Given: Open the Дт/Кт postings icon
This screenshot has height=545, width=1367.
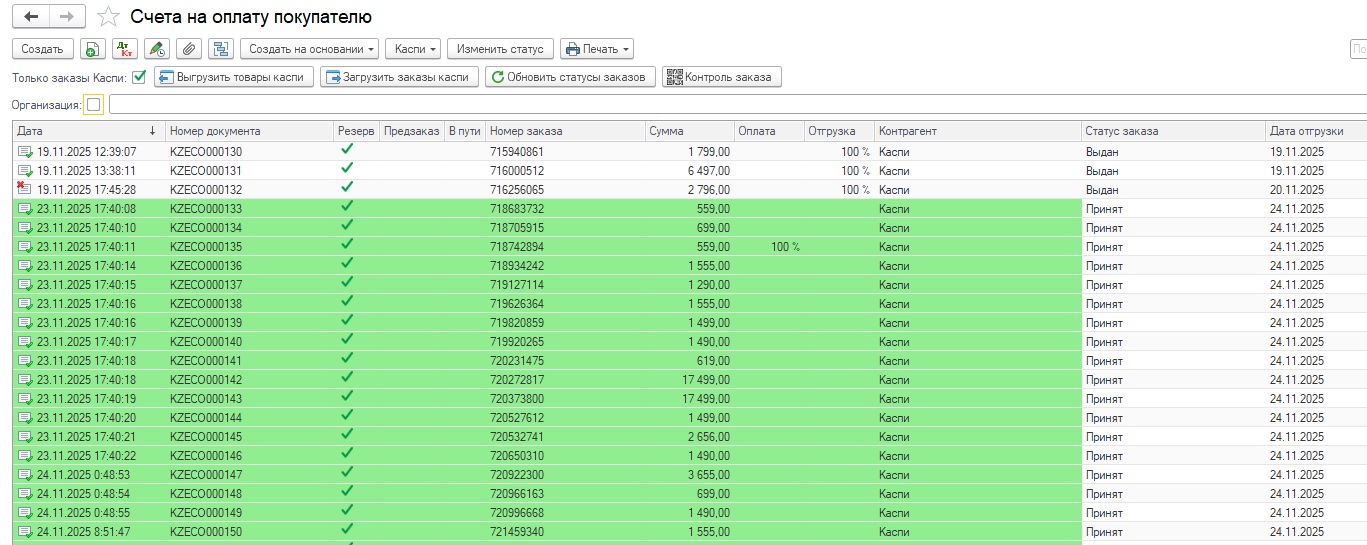Looking at the screenshot, I should [124, 49].
